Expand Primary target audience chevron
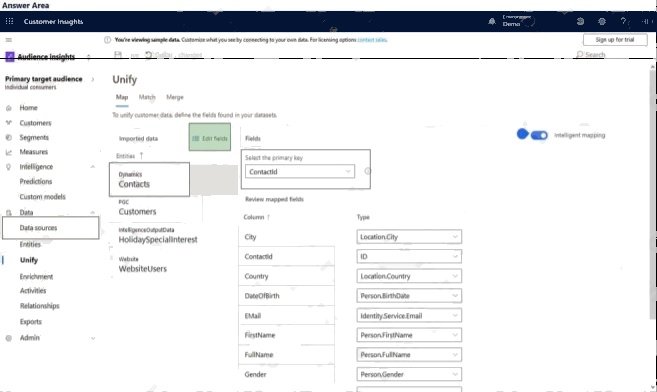The image size is (657, 392). click(x=93, y=79)
